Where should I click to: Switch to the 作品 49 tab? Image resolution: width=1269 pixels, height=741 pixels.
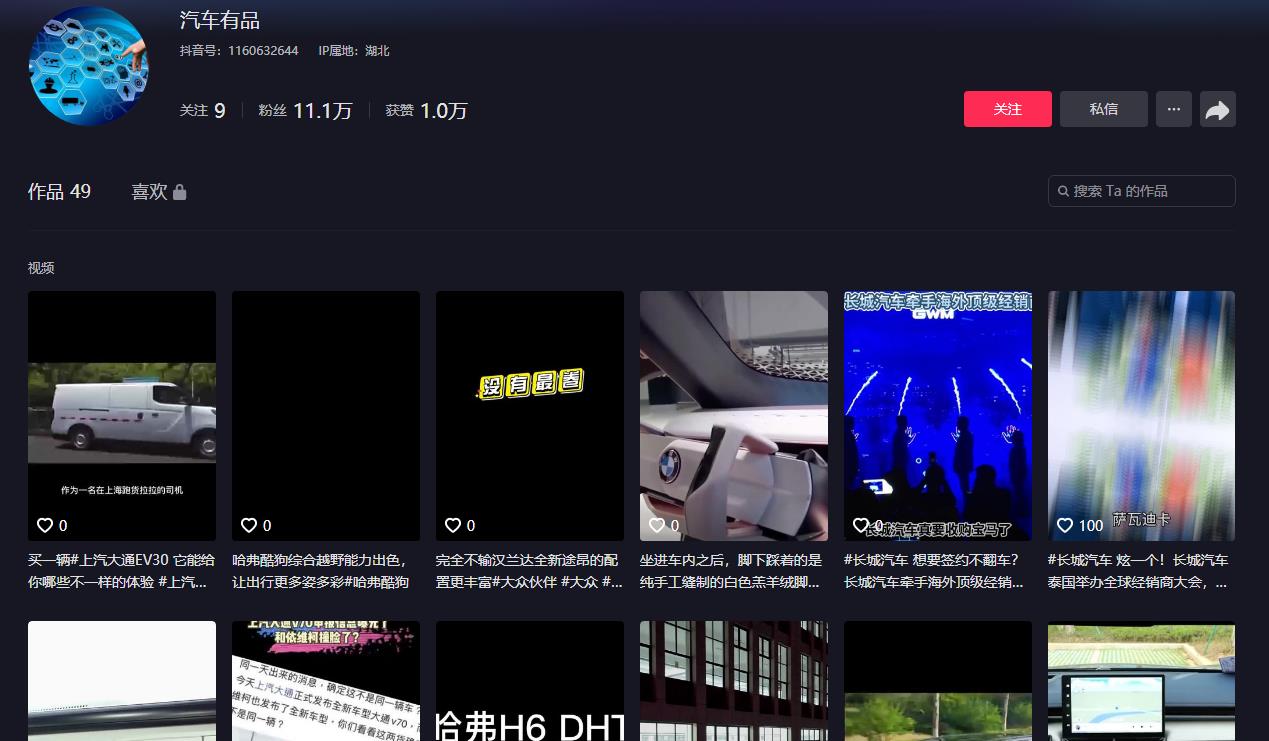click(59, 191)
